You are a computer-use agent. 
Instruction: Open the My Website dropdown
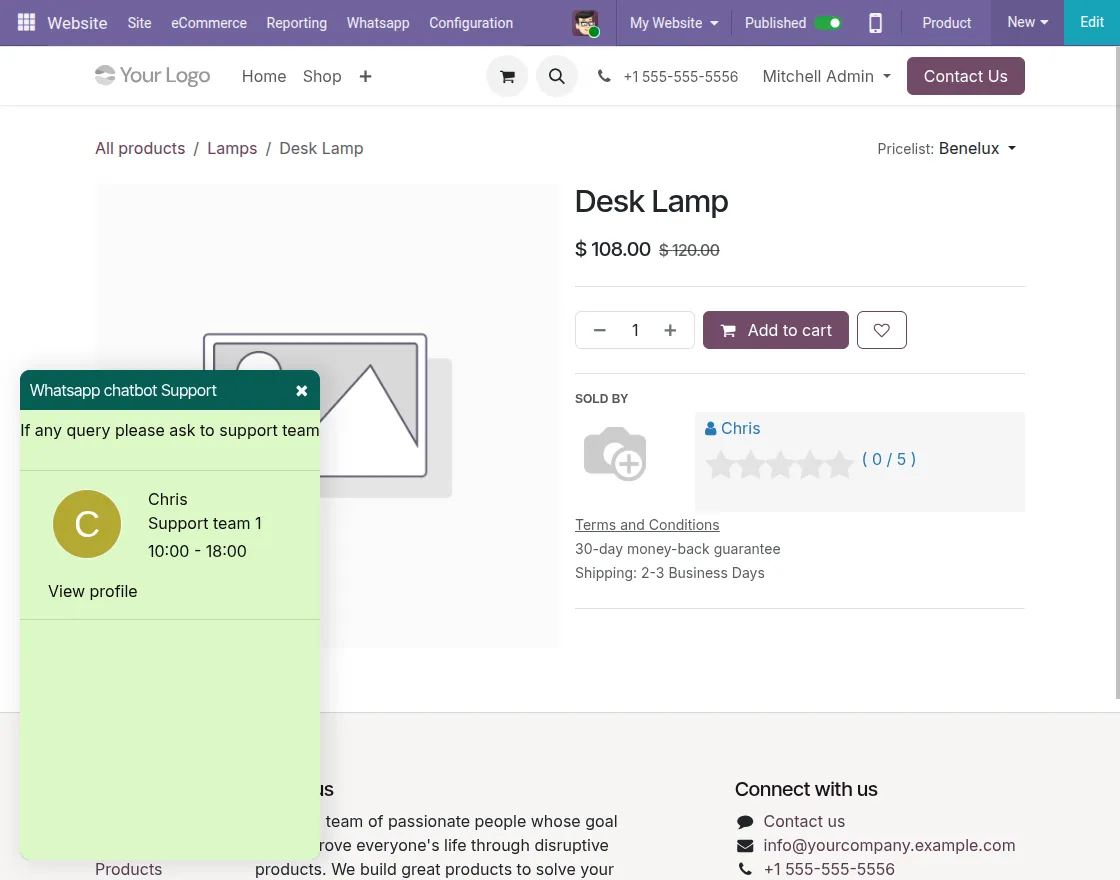coord(674,23)
